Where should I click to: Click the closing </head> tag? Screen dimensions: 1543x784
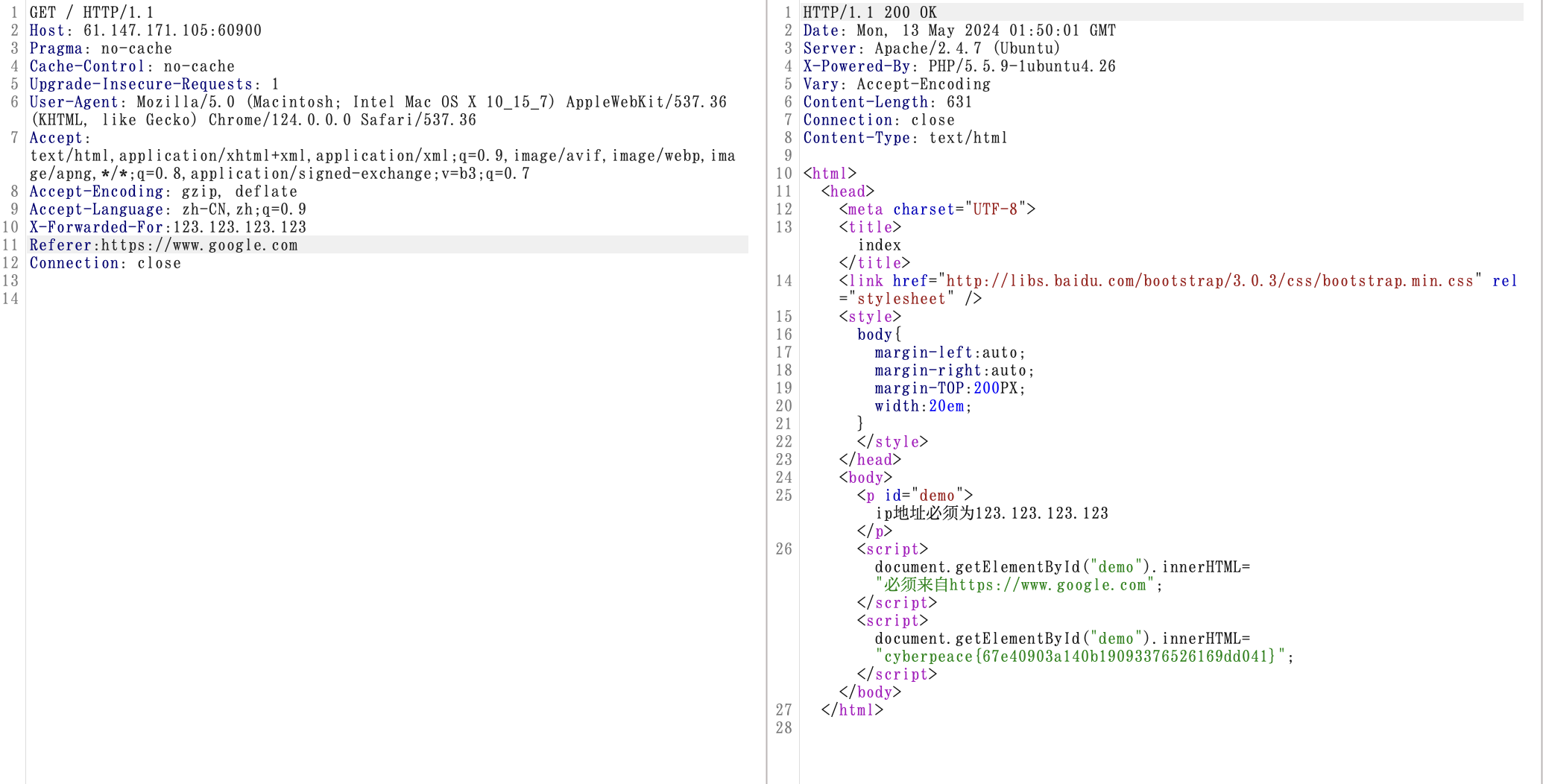point(870,460)
